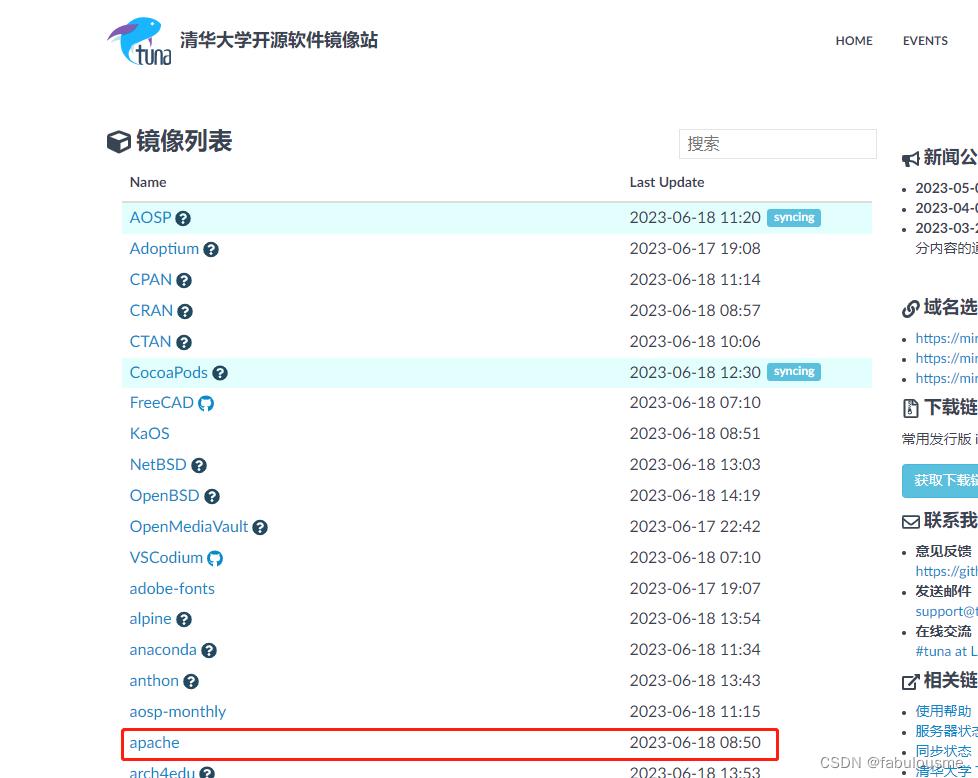Click GitHub icon next to FreeCAD
978x778 pixels.
pos(206,404)
